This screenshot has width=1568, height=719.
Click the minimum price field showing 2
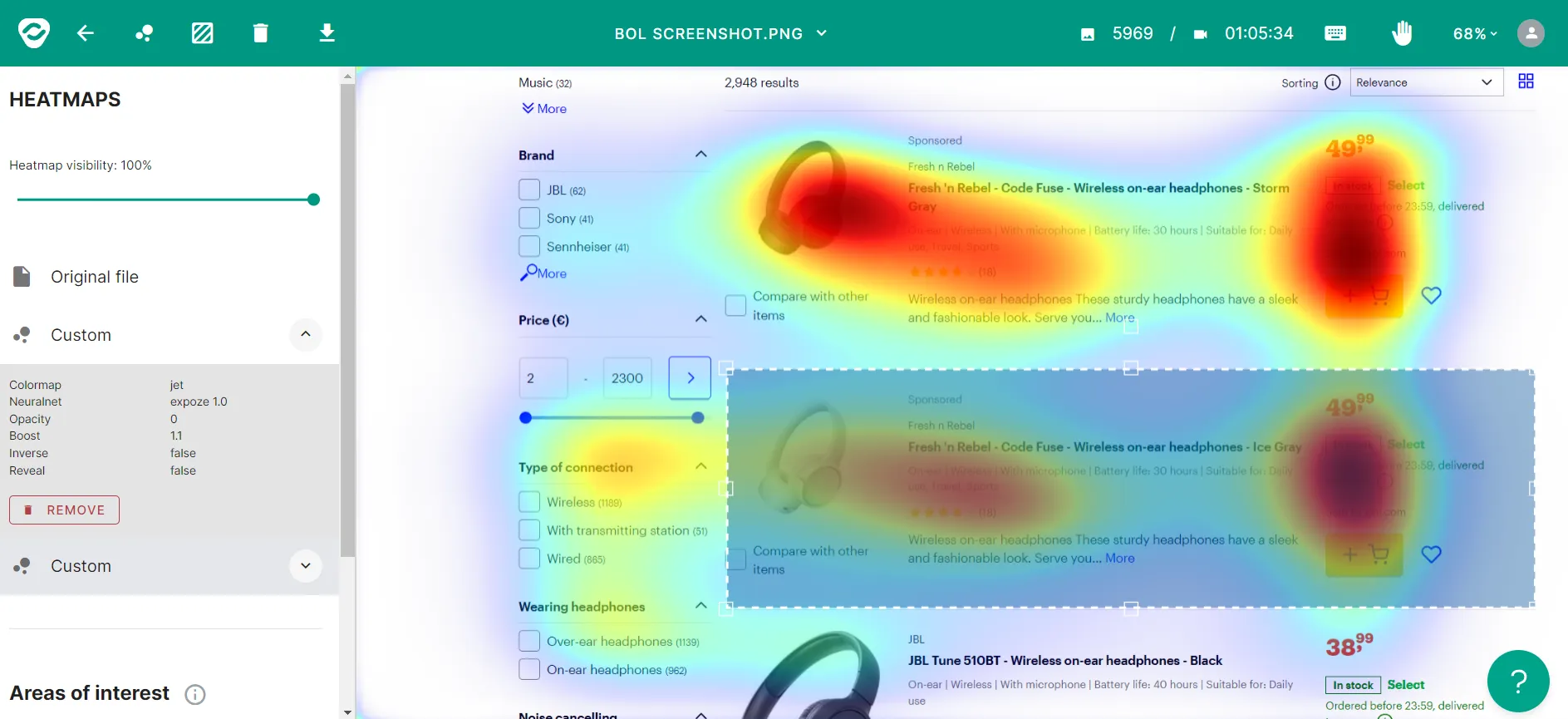tap(543, 378)
